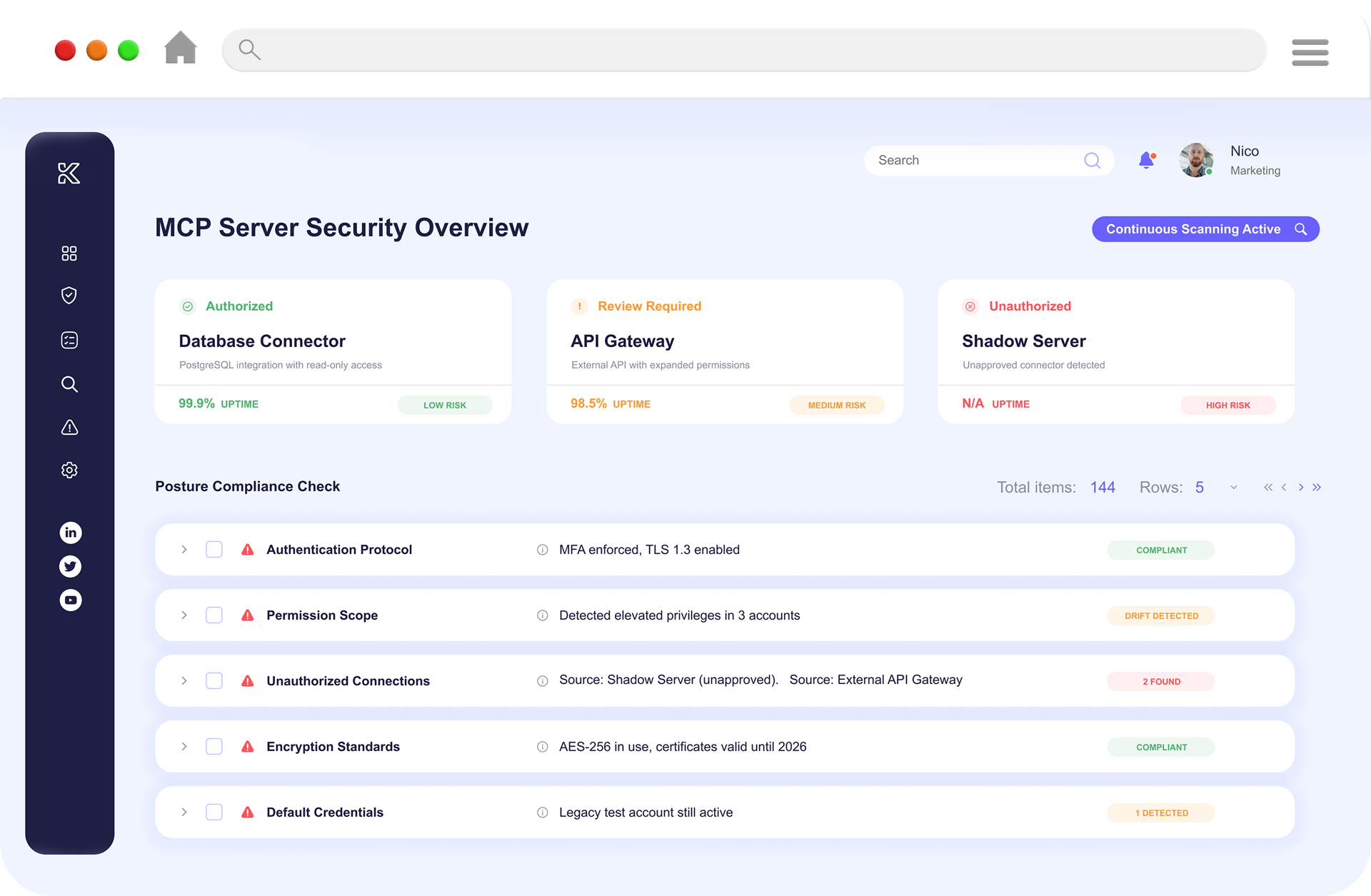Expand the Encryption Standards row
Image resolution: width=1371 pixels, height=896 pixels.
pos(184,746)
